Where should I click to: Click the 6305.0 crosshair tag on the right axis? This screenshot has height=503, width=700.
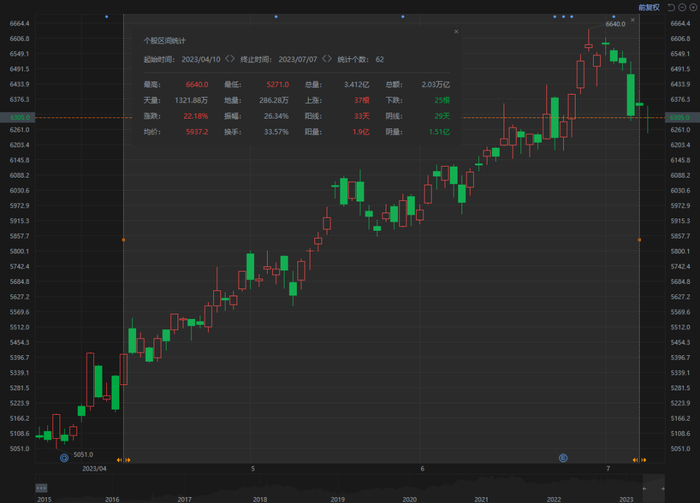pyautogui.click(x=682, y=117)
